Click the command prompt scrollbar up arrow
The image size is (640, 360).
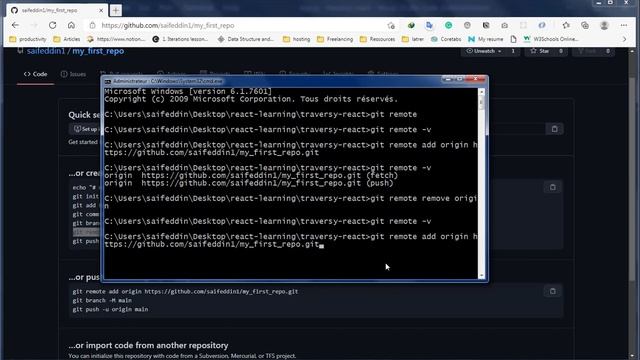pos(482,92)
